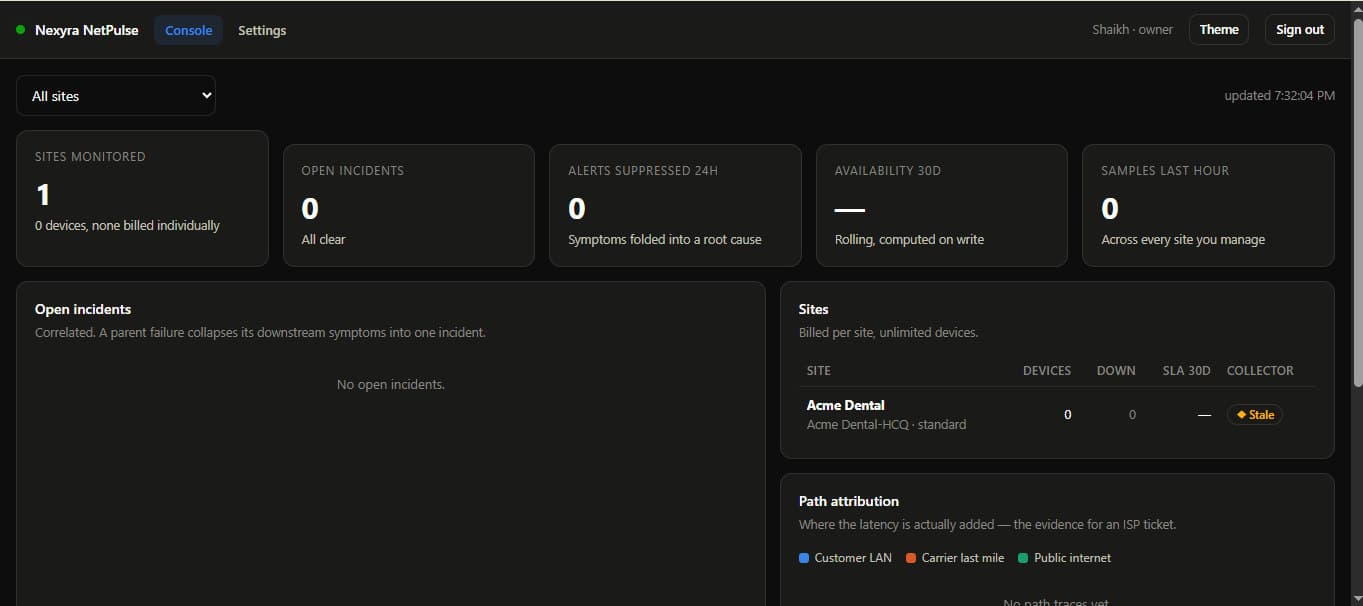Viewport: 1363px width, 606px height.
Task: Click the 'No open incidents.' message
Action: pyautogui.click(x=391, y=384)
